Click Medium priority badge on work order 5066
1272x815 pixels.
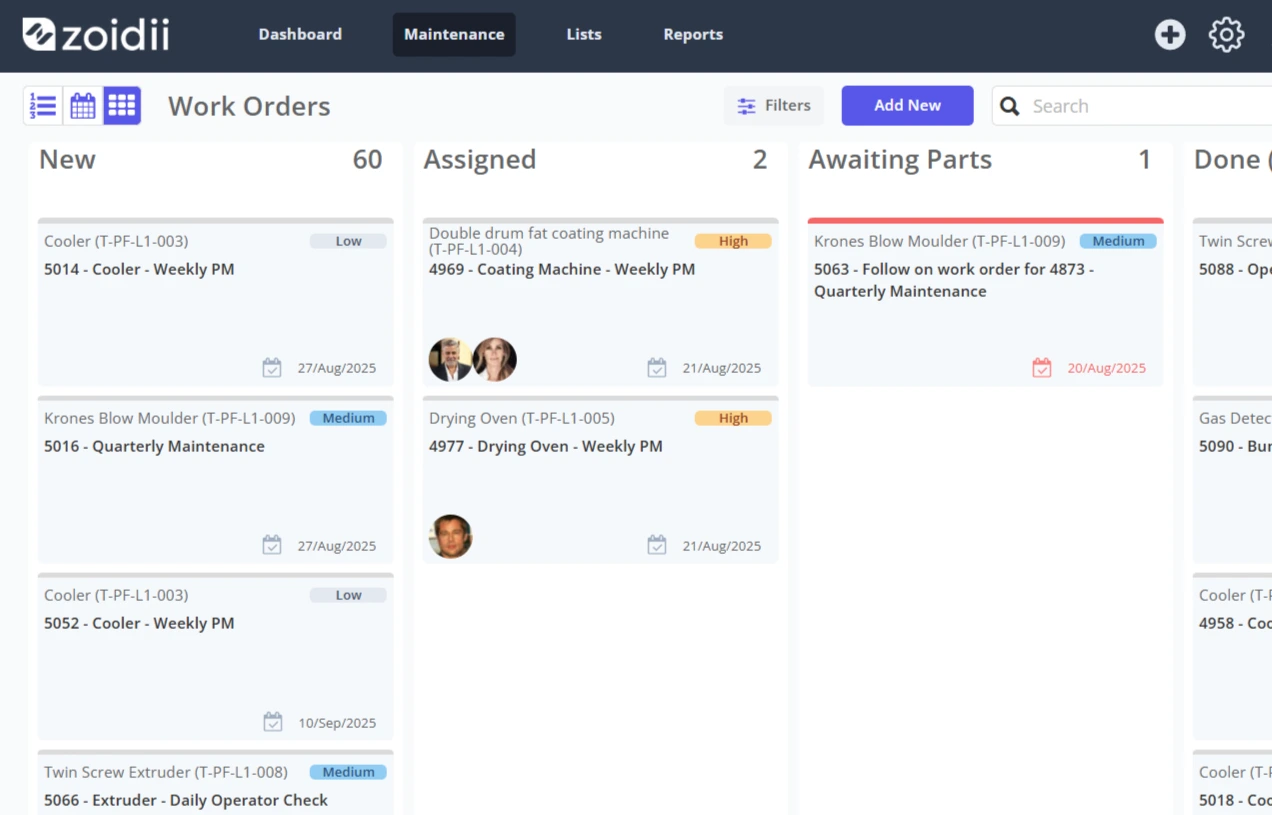tap(348, 772)
